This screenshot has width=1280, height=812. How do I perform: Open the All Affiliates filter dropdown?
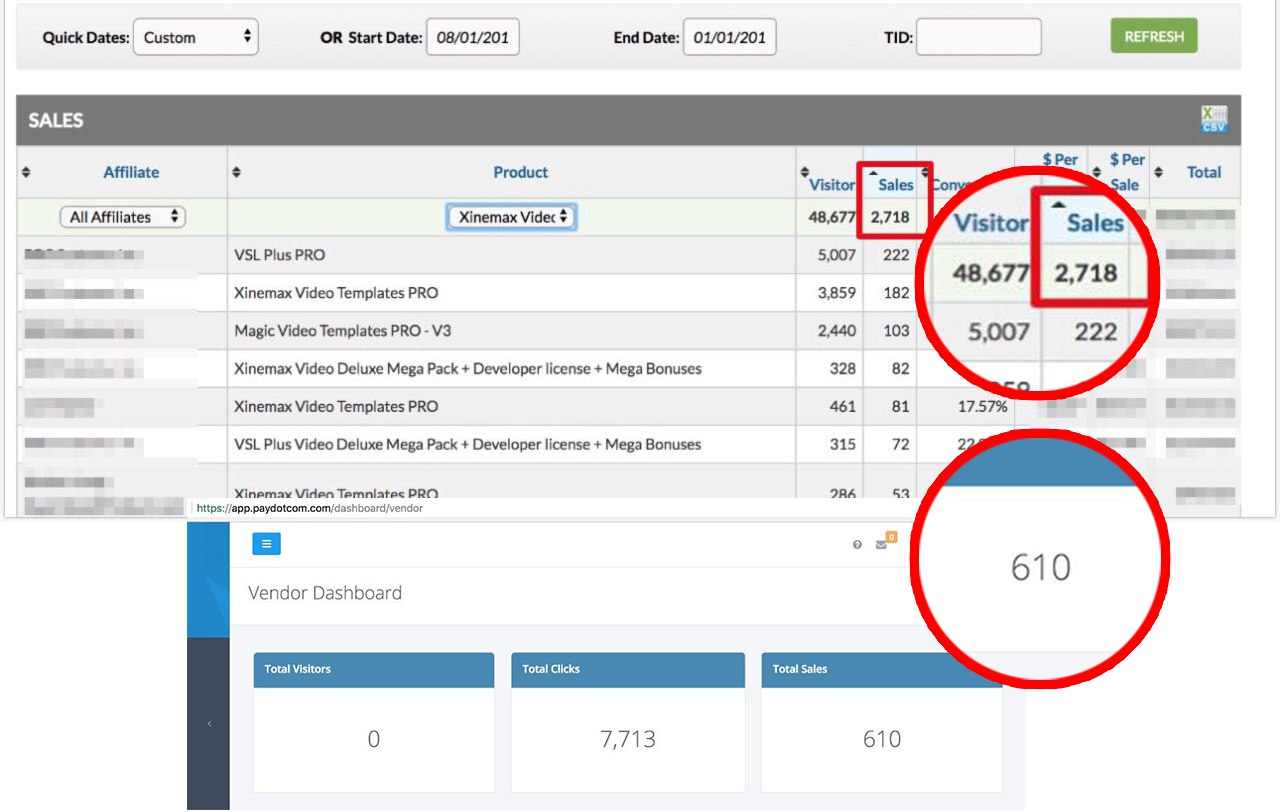(x=123, y=217)
